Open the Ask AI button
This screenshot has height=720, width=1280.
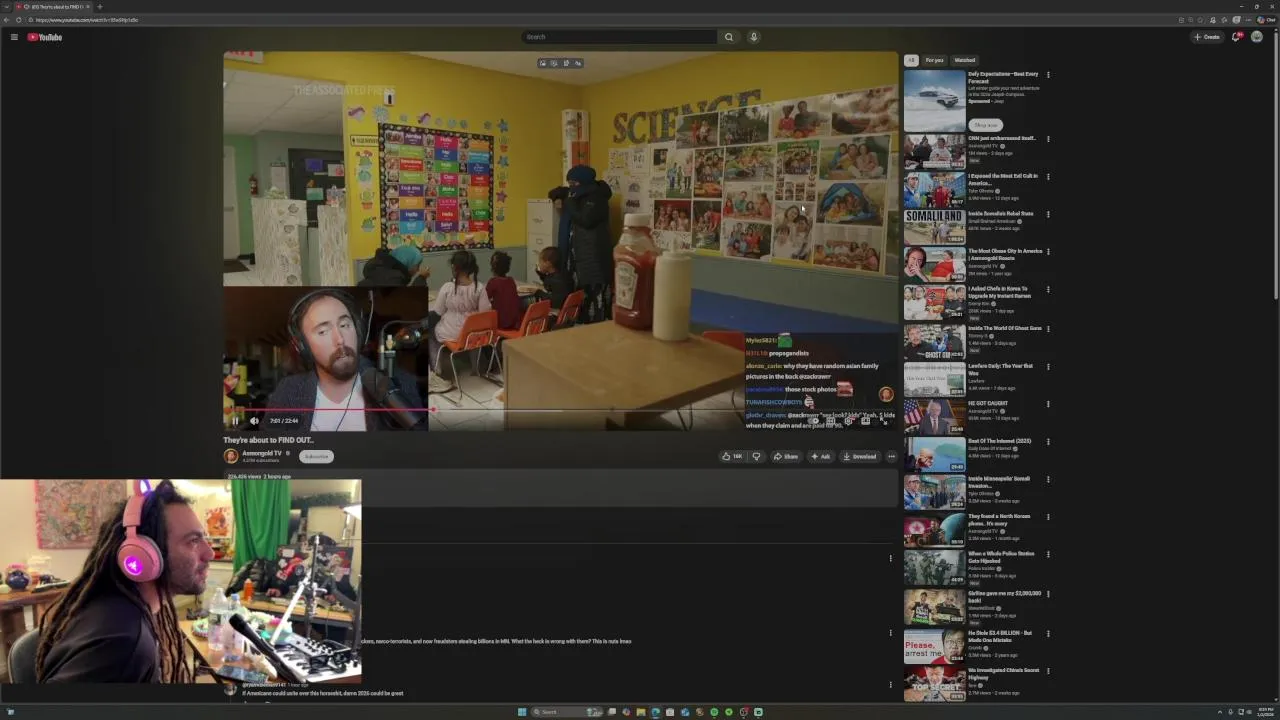820,456
